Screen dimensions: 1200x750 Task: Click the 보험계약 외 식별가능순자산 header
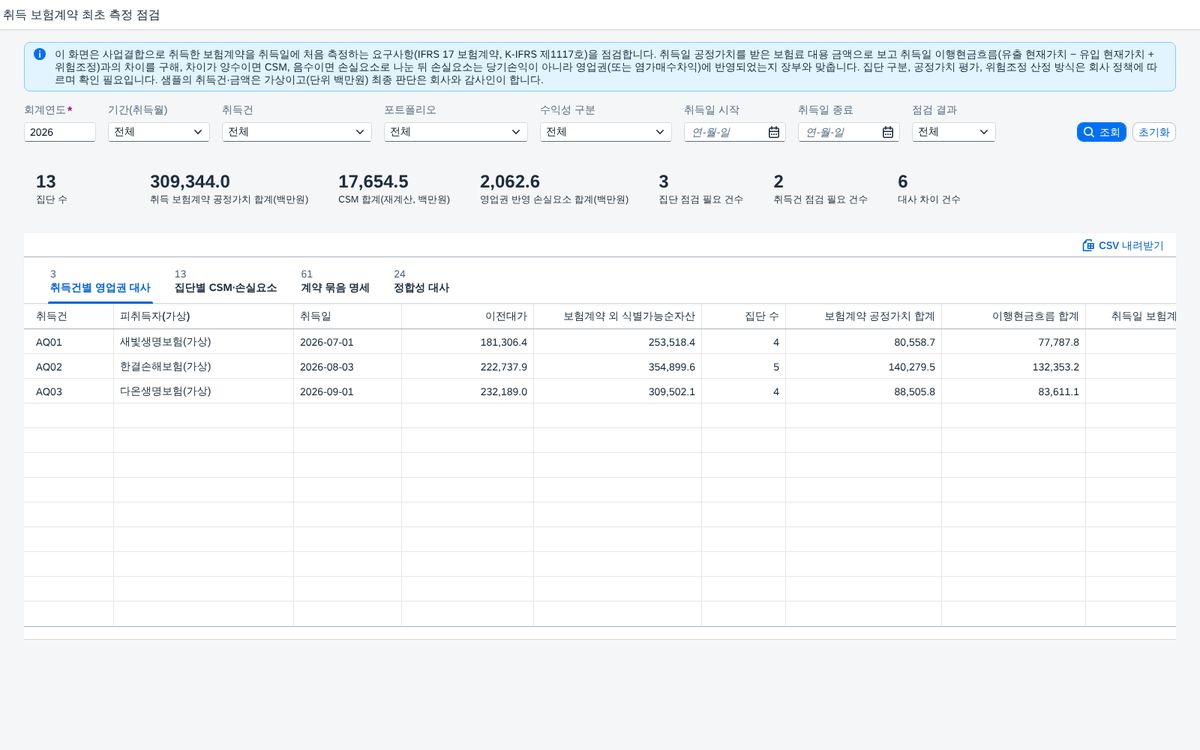coord(618,316)
